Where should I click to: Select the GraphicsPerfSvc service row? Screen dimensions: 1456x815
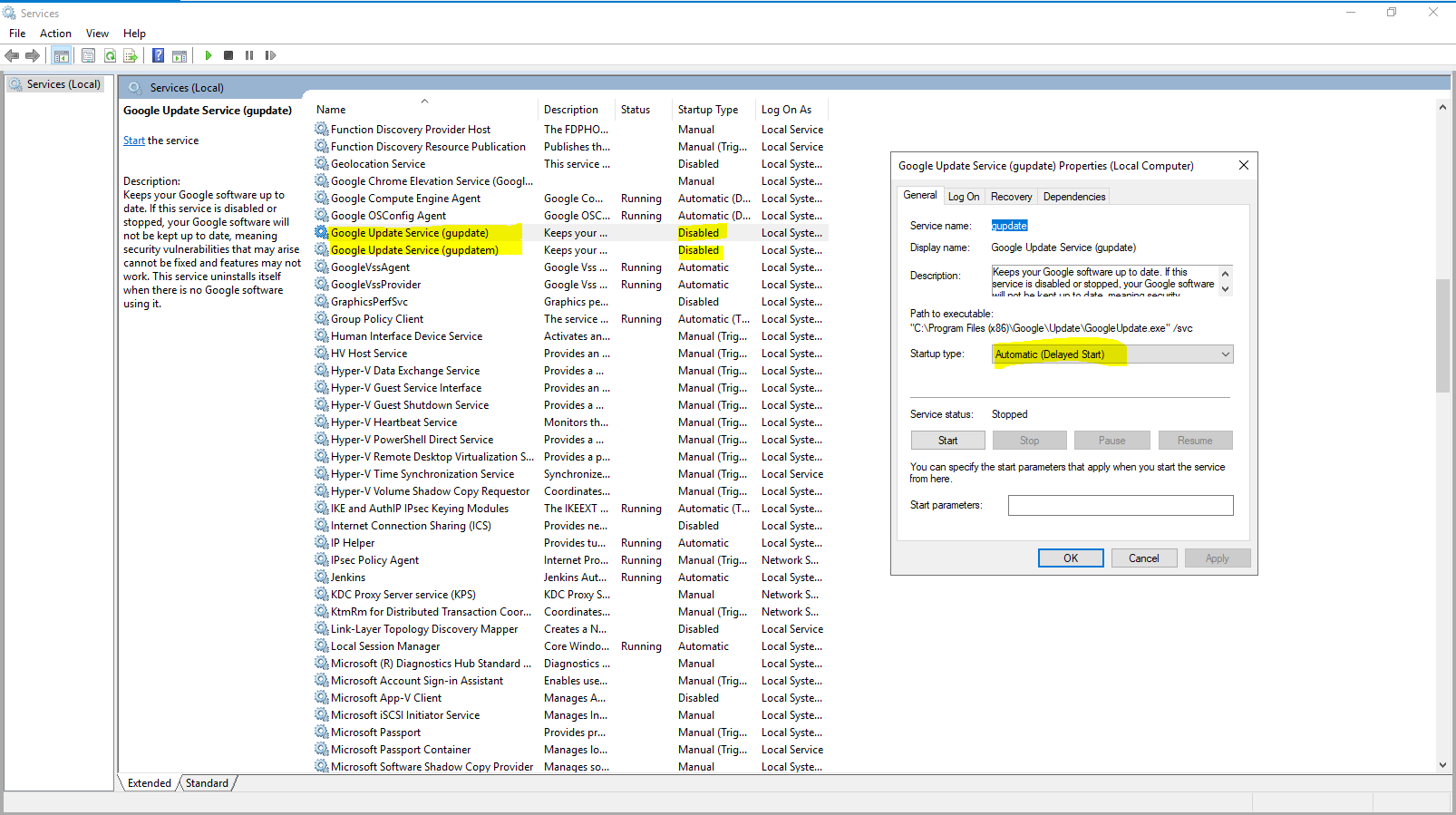pos(570,302)
